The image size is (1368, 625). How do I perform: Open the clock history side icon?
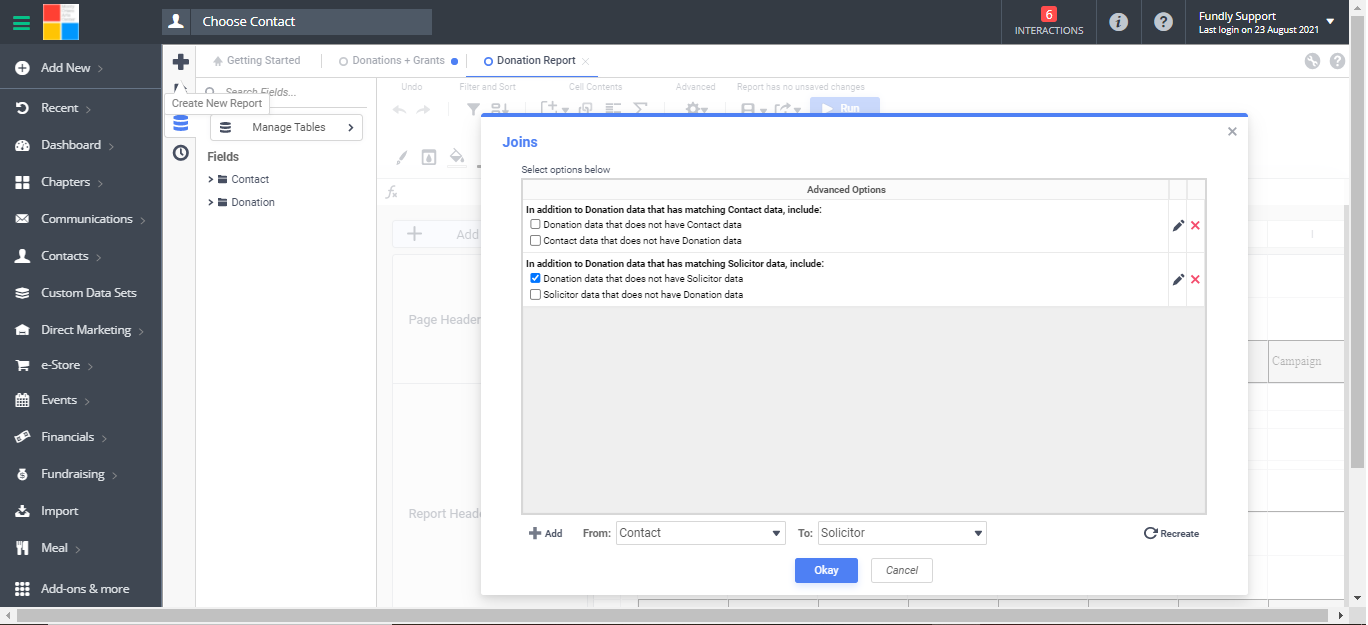tap(180, 153)
